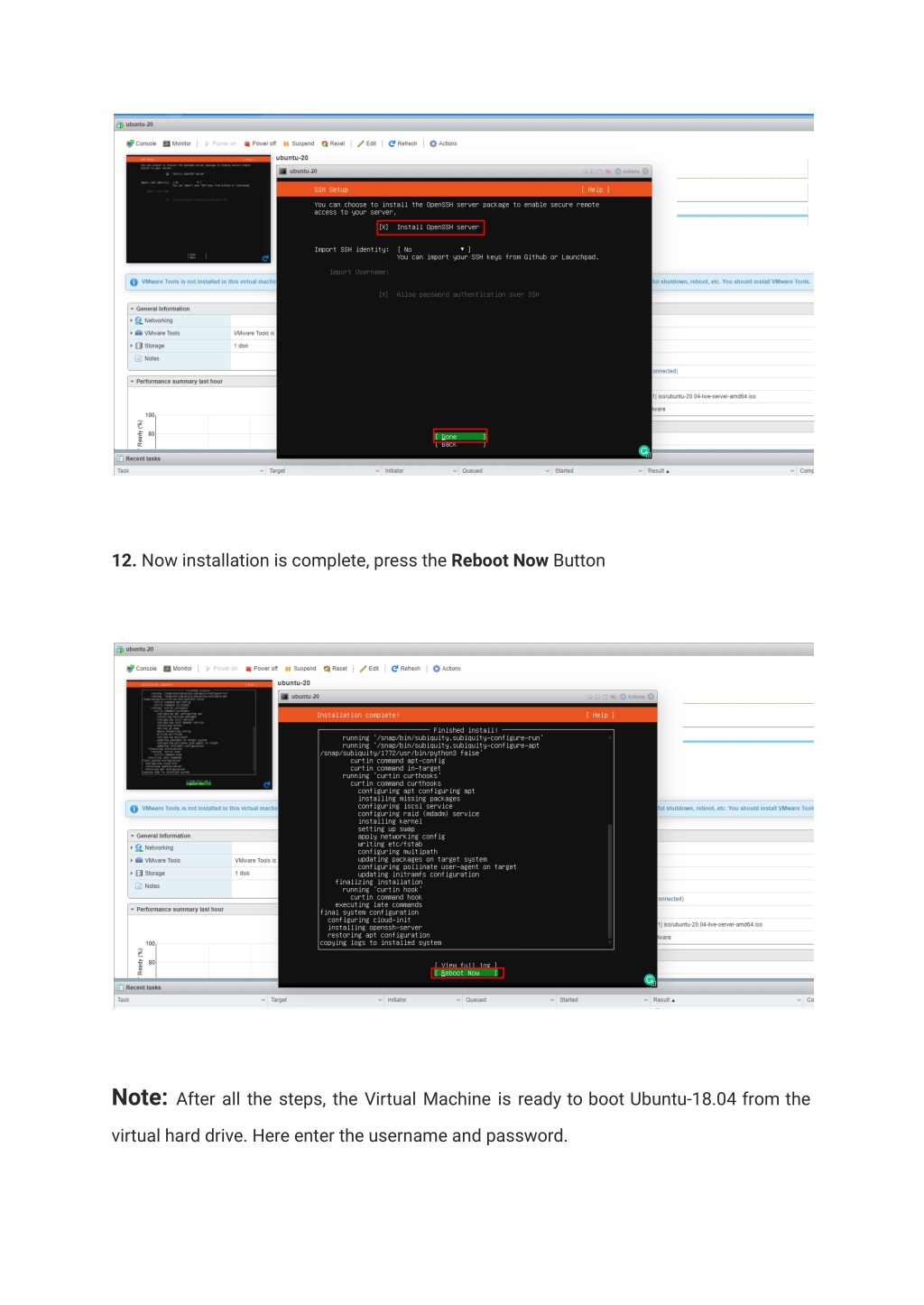The height and width of the screenshot is (1305, 924).
Task: Sort by Result column in SSH Setup screenshot
Action: (x=720, y=470)
